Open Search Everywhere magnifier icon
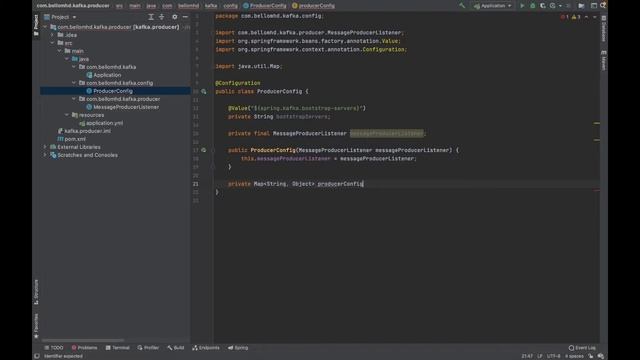Screen dimensions: 640x360 (603, 6)
